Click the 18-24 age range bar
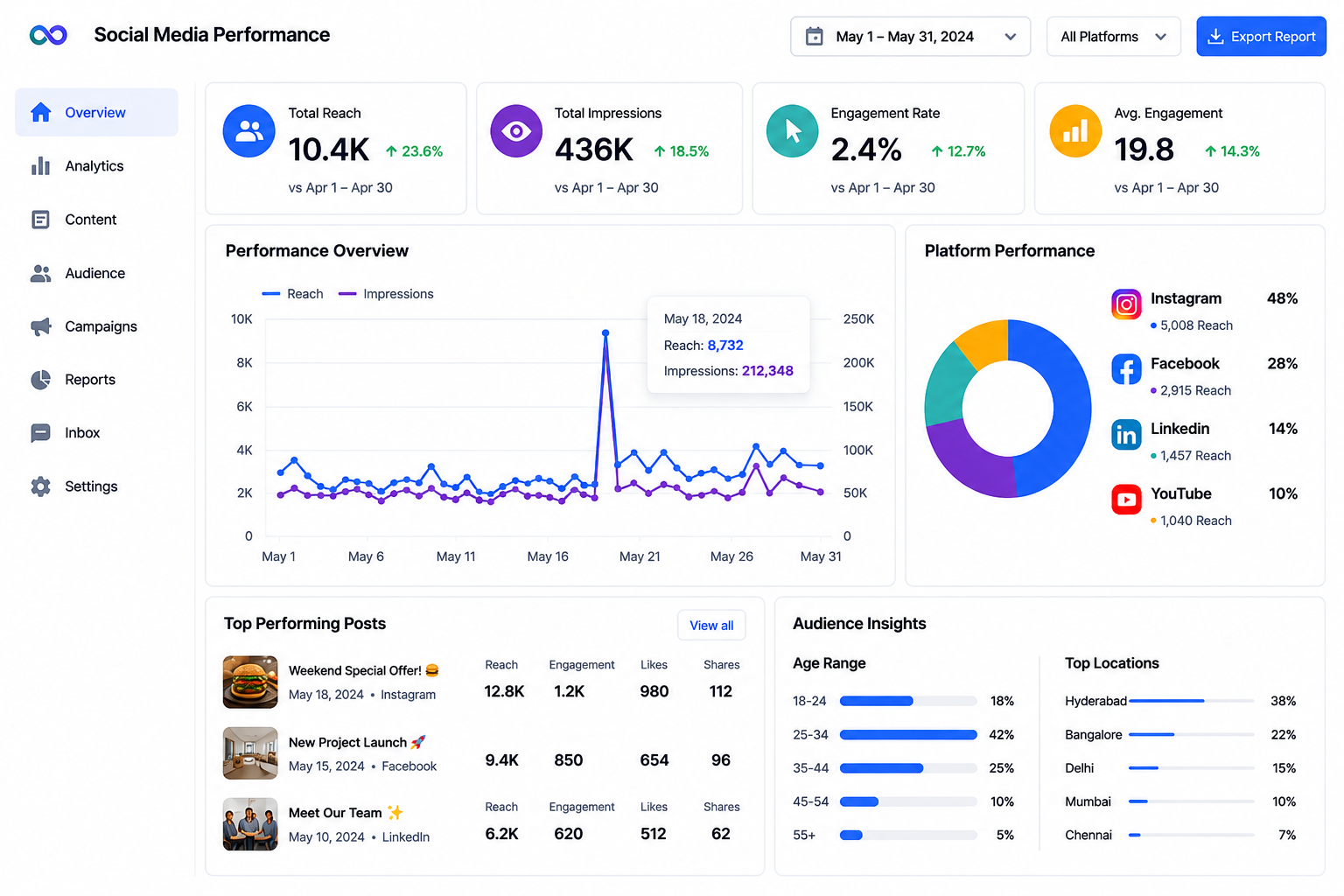The width and height of the screenshot is (1344, 896). click(x=908, y=701)
